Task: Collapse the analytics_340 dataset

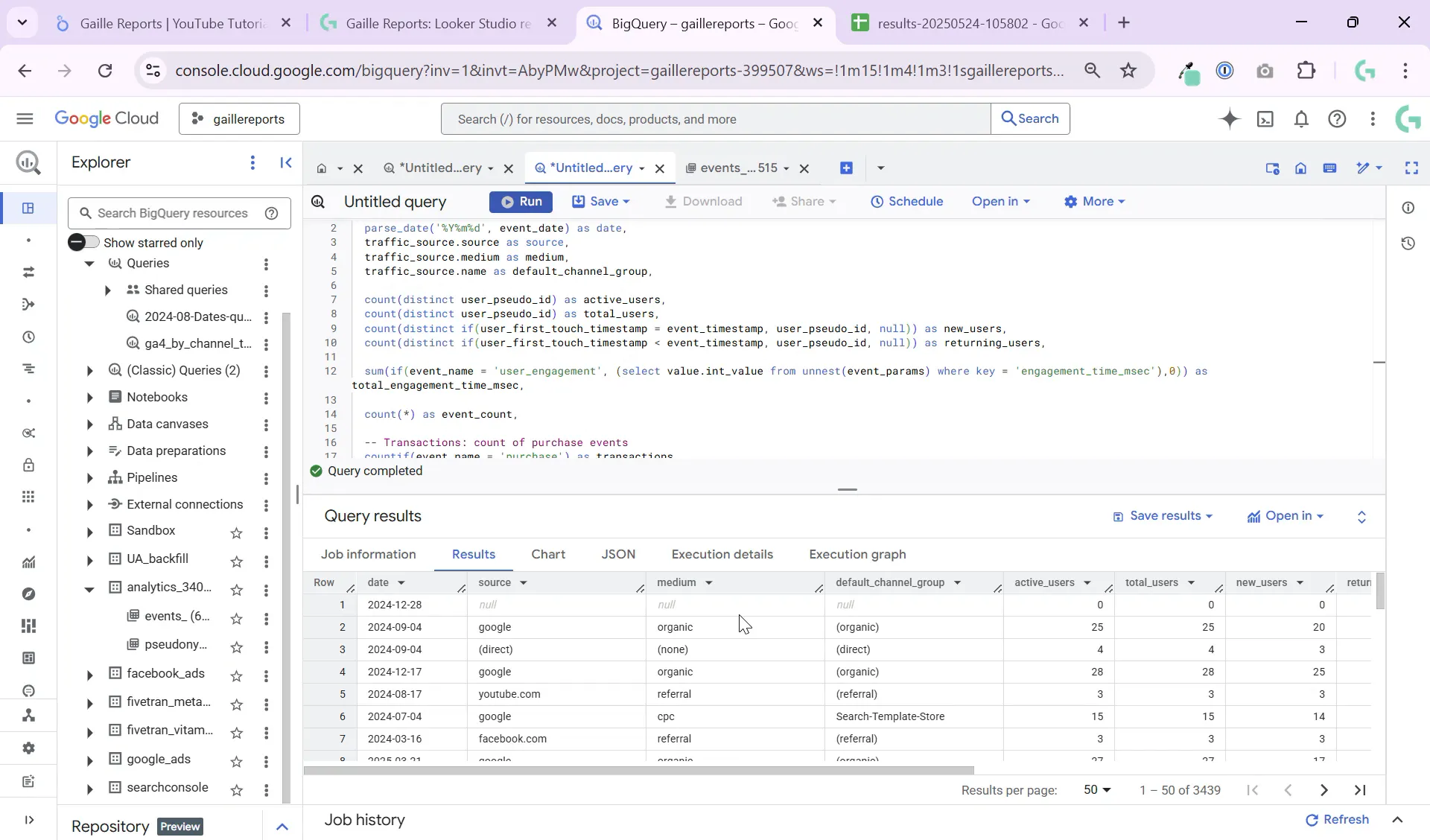Action: click(x=89, y=588)
